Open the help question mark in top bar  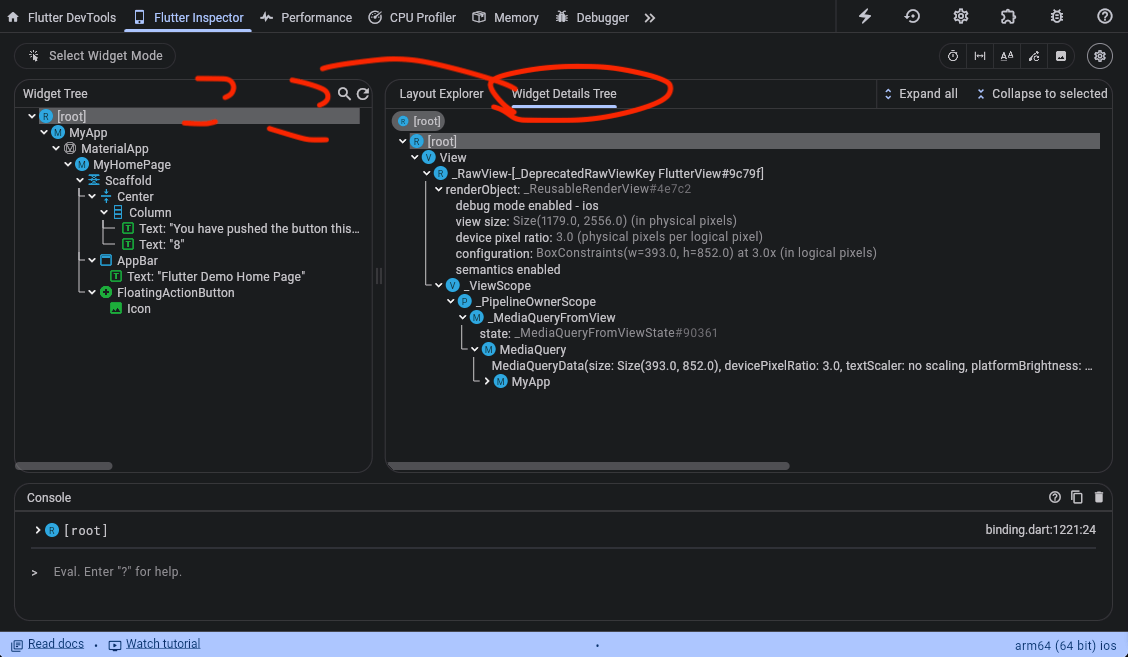point(1104,17)
